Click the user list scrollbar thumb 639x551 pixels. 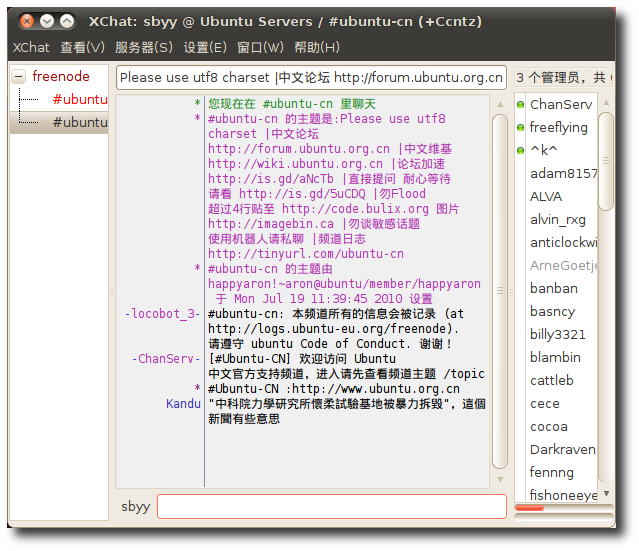(x=606, y=161)
